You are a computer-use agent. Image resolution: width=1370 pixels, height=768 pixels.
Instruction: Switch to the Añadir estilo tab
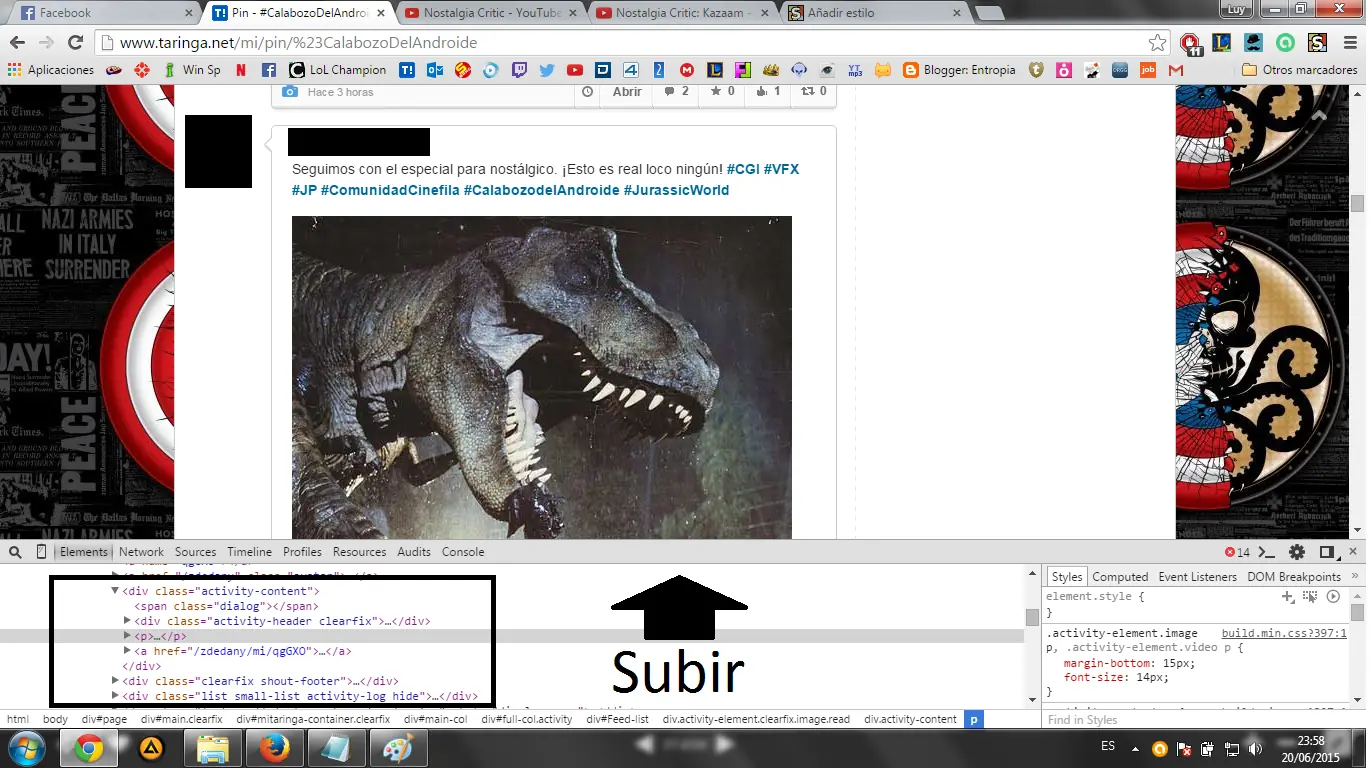(x=875, y=13)
